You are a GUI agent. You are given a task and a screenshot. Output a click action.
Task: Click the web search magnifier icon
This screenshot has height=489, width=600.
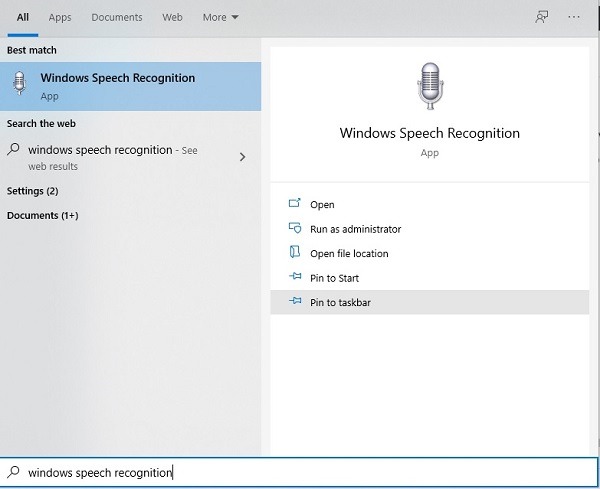point(13,149)
